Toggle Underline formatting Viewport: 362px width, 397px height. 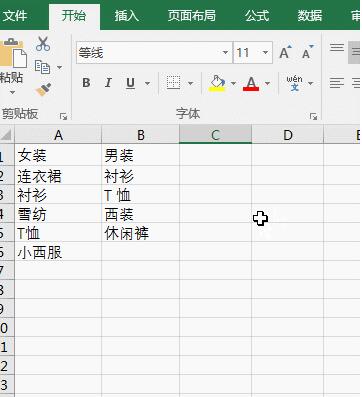tap(130, 83)
